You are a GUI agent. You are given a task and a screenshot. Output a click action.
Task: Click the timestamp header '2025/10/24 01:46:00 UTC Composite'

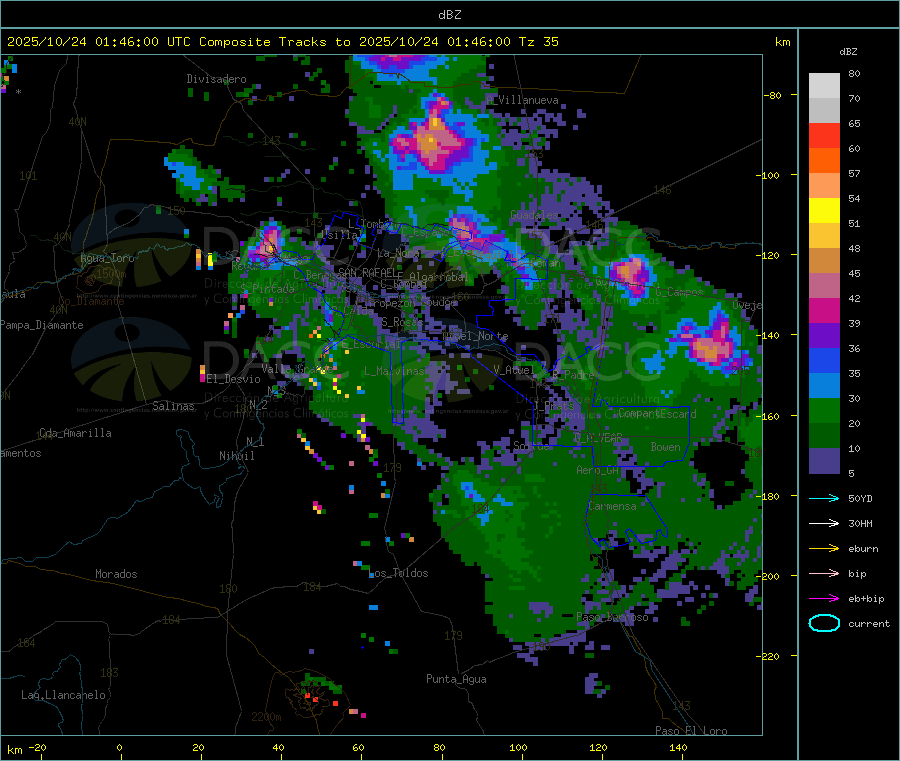click(139, 42)
